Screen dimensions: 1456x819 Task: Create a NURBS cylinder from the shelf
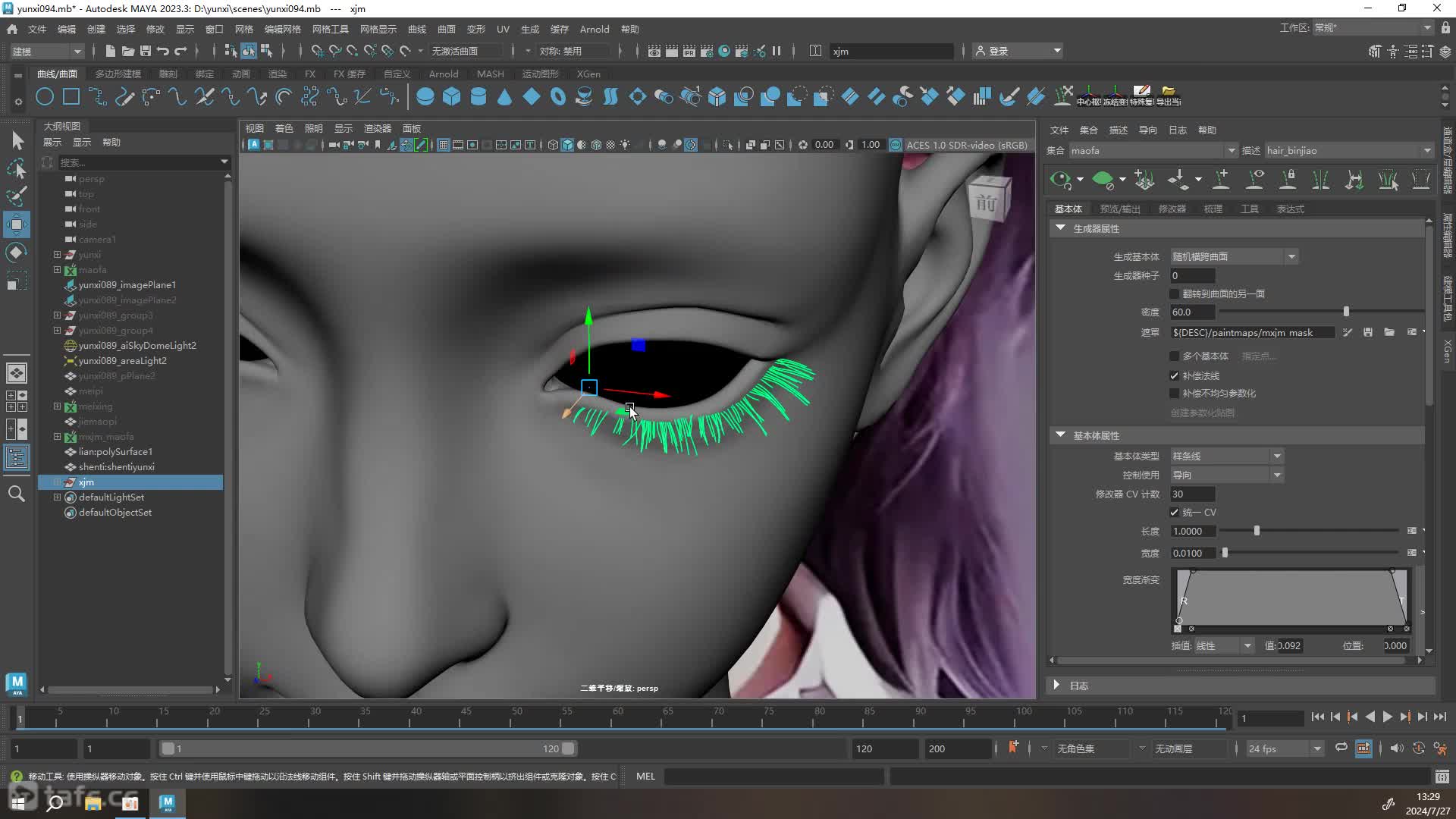(x=479, y=96)
